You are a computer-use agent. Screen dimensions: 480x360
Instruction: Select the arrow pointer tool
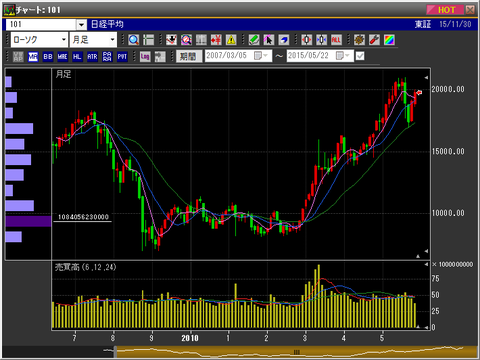(x=269, y=40)
